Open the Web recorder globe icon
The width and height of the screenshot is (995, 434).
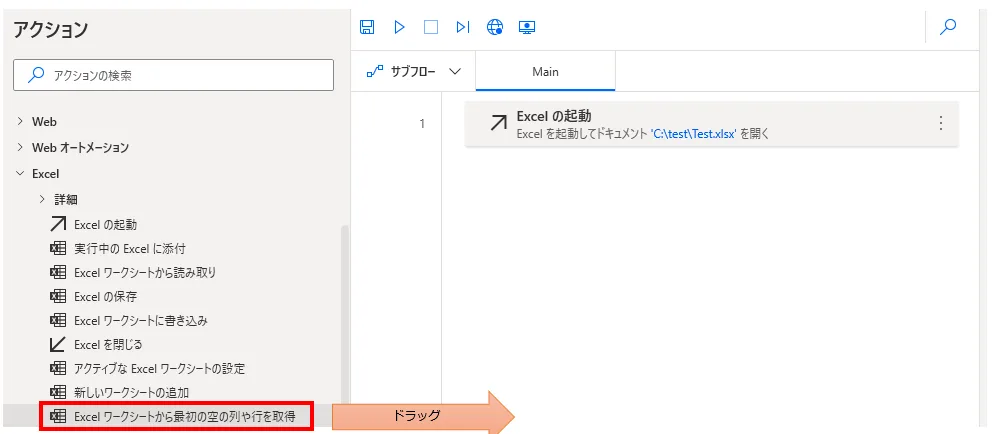[x=495, y=28]
